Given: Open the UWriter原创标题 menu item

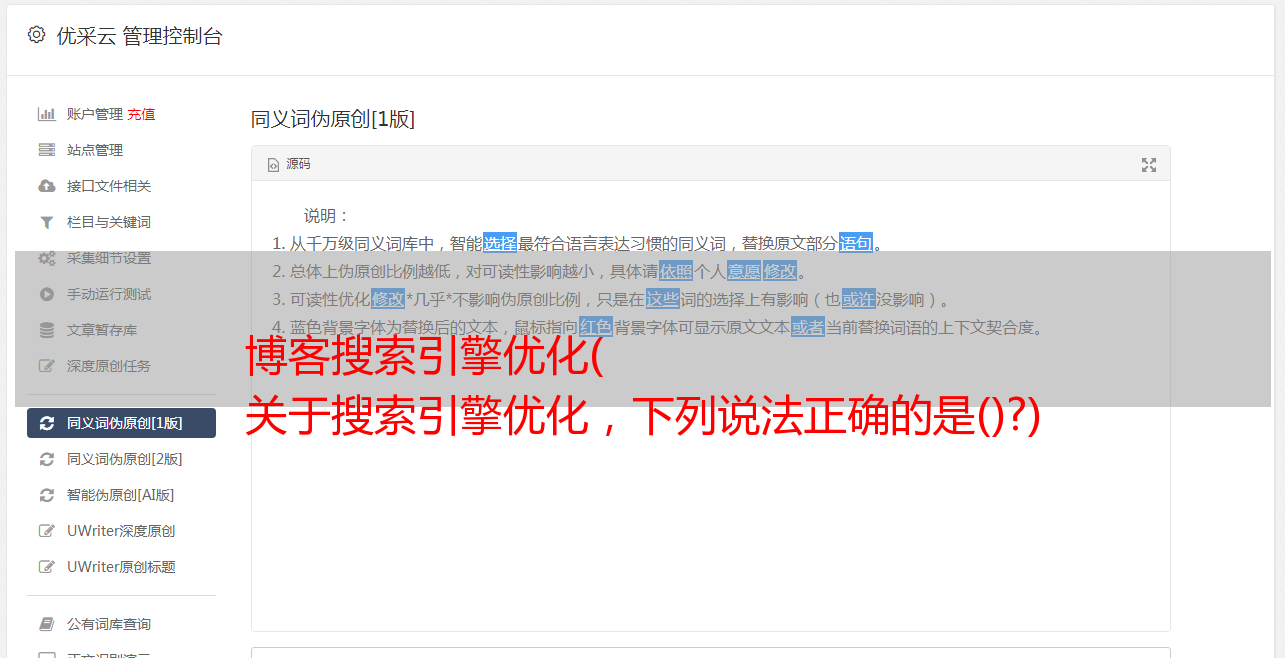Looking at the screenshot, I should pos(121,567).
